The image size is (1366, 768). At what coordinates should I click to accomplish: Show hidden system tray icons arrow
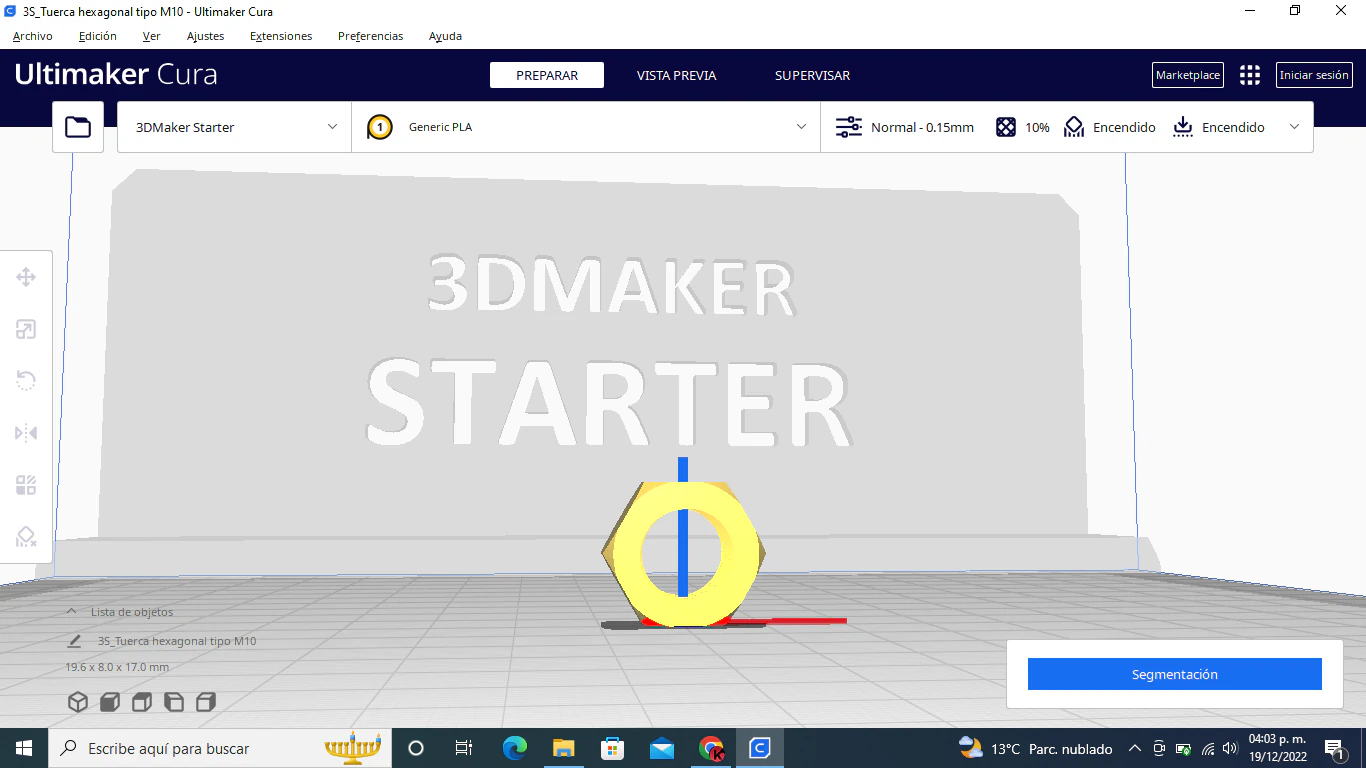1135,748
